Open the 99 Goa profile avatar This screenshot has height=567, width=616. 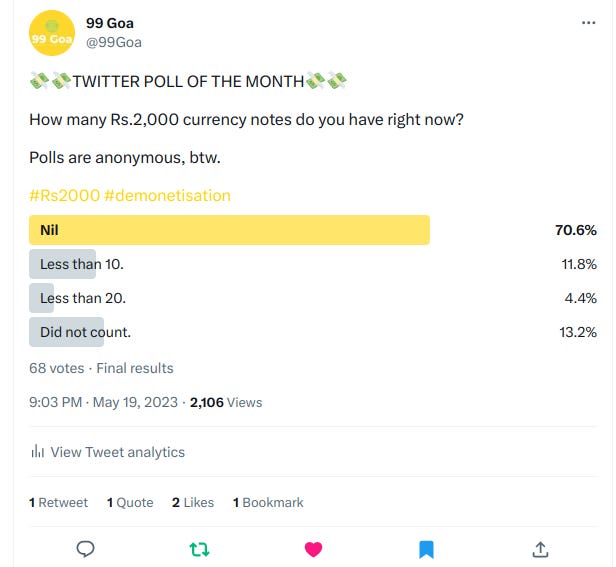click(52, 33)
